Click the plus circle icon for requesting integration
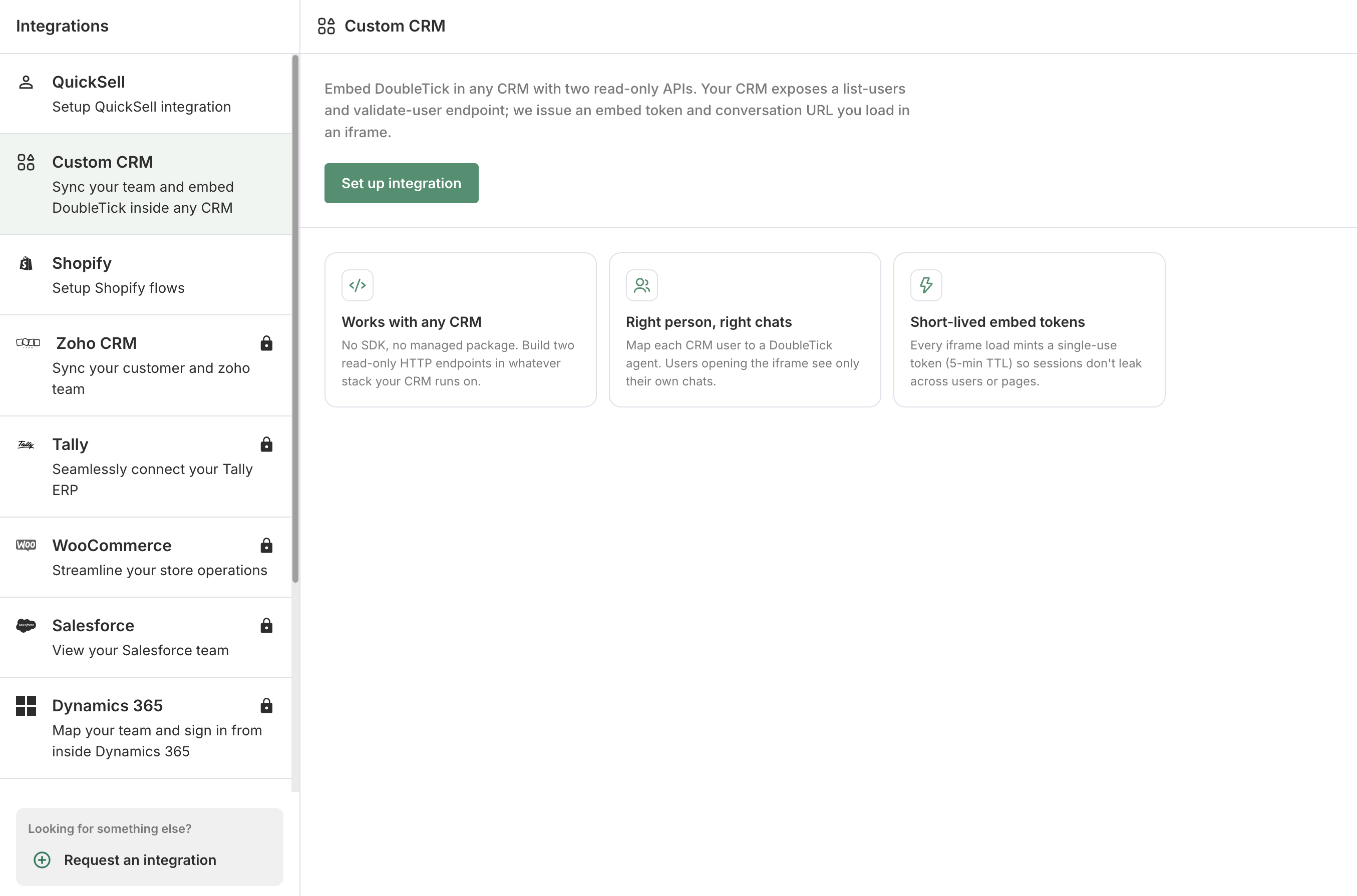The width and height of the screenshot is (1357, 896). click(x=42, y=860)
